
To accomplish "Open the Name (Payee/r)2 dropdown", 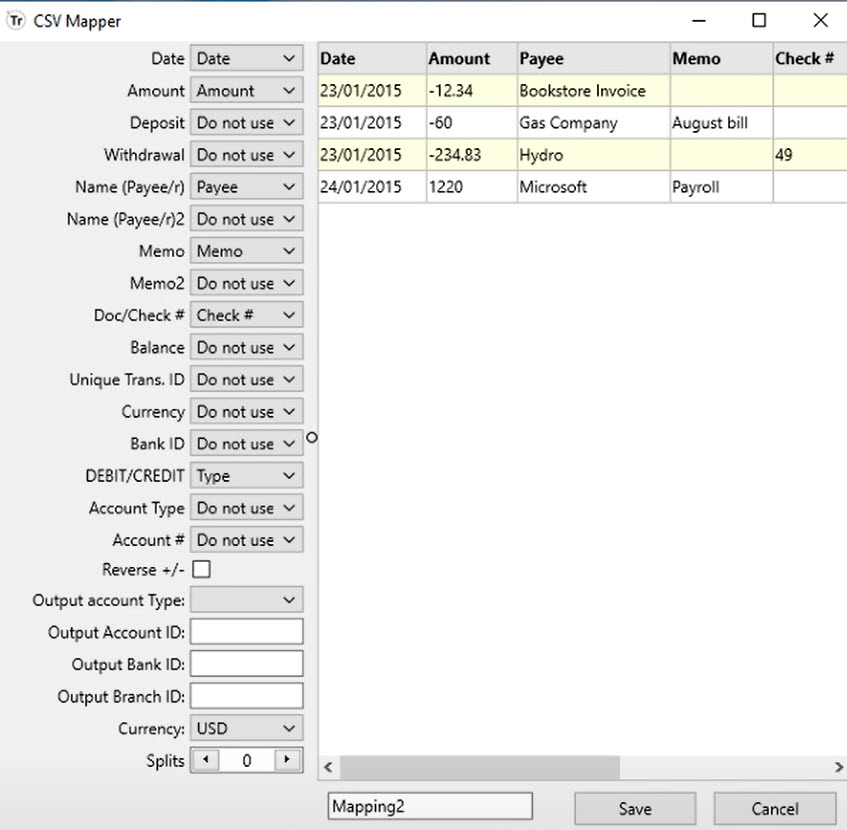I will 246,219.
